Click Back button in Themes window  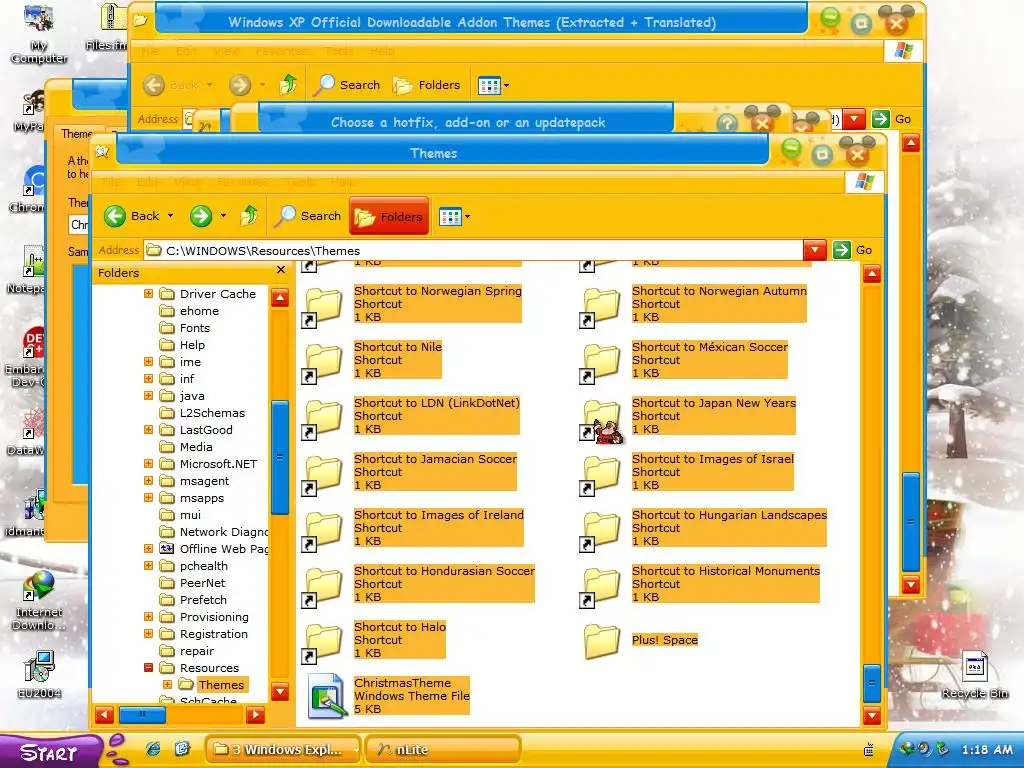pyautogui.click(x=132, y=216)
